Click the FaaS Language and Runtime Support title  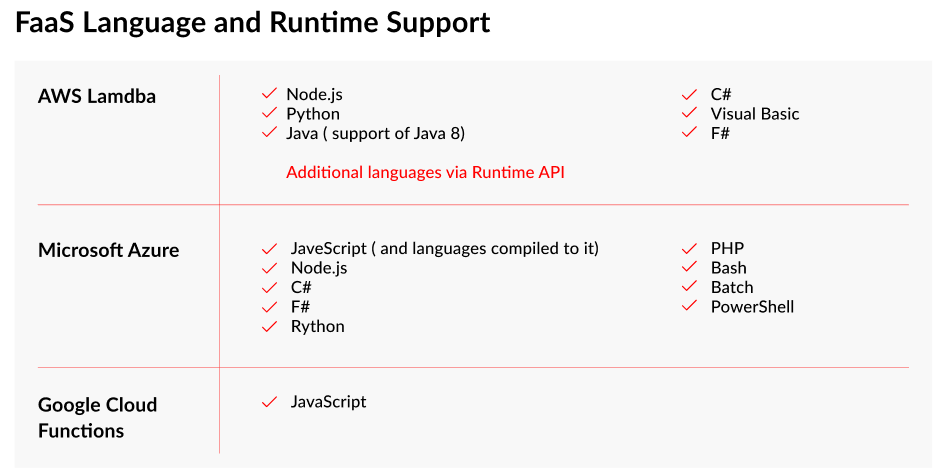tap(253, 22)
